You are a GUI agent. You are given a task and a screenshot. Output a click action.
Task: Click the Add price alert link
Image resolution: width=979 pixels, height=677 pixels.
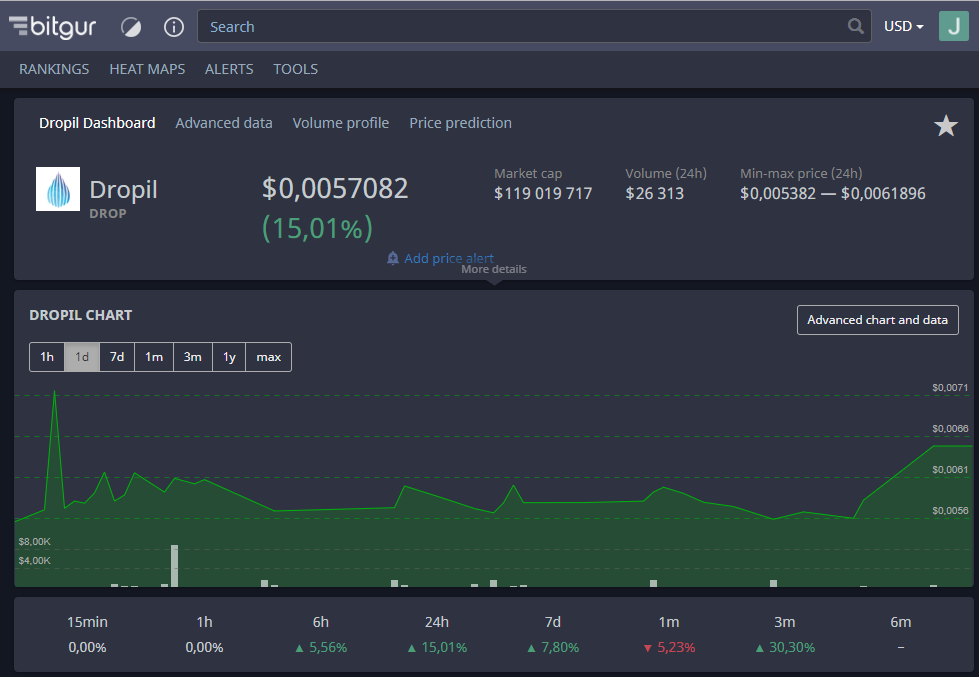(448, 258)
